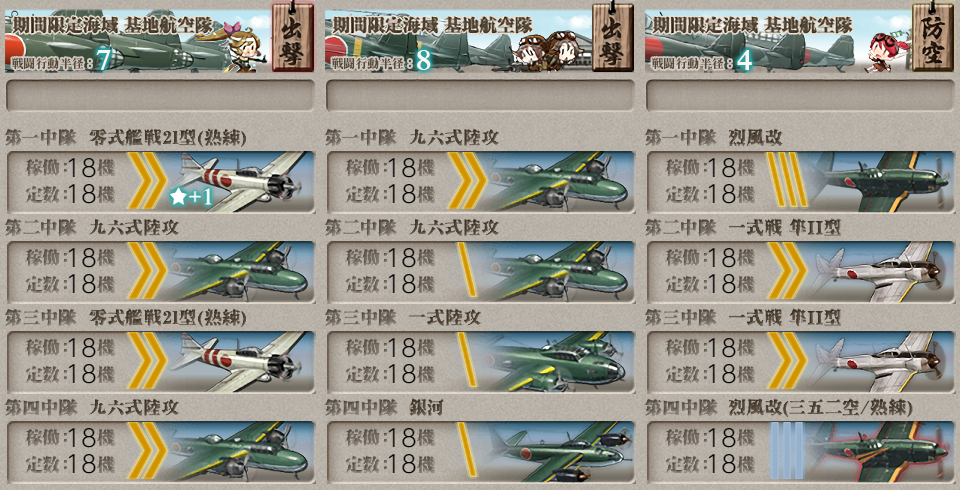Select first base's fourth squadron 九六式陸攻 plane
Screen dimensions: 960x490
coord(239,452)
